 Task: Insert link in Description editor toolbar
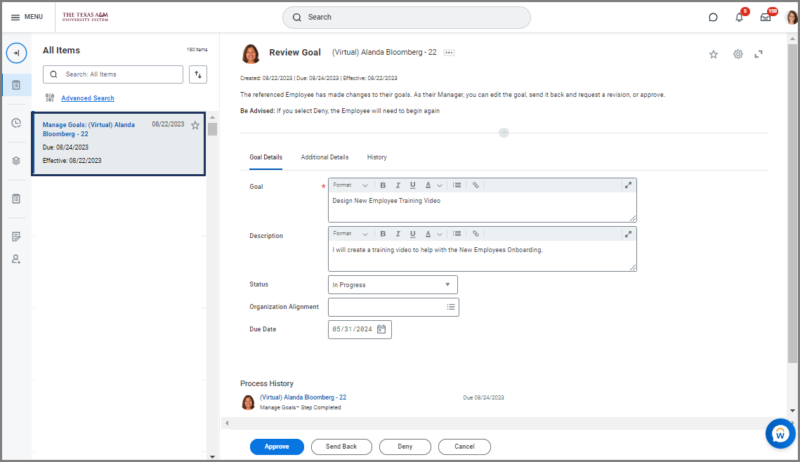[476, 233]
